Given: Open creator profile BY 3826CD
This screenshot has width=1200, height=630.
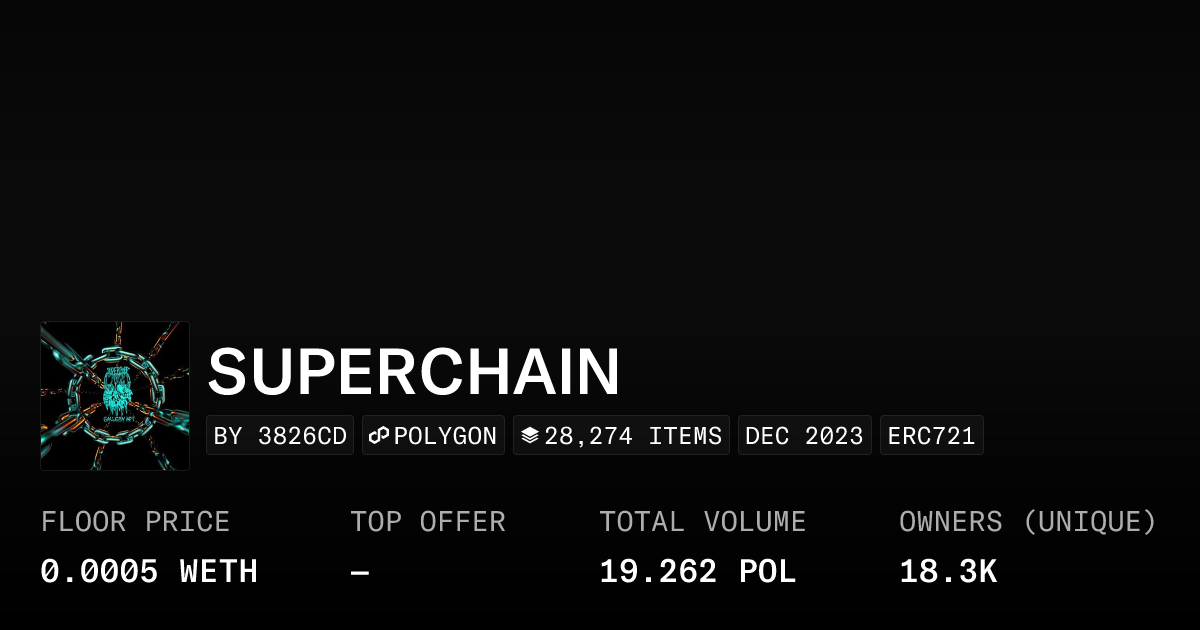Looking at the screenshot, I should (280, 436).
